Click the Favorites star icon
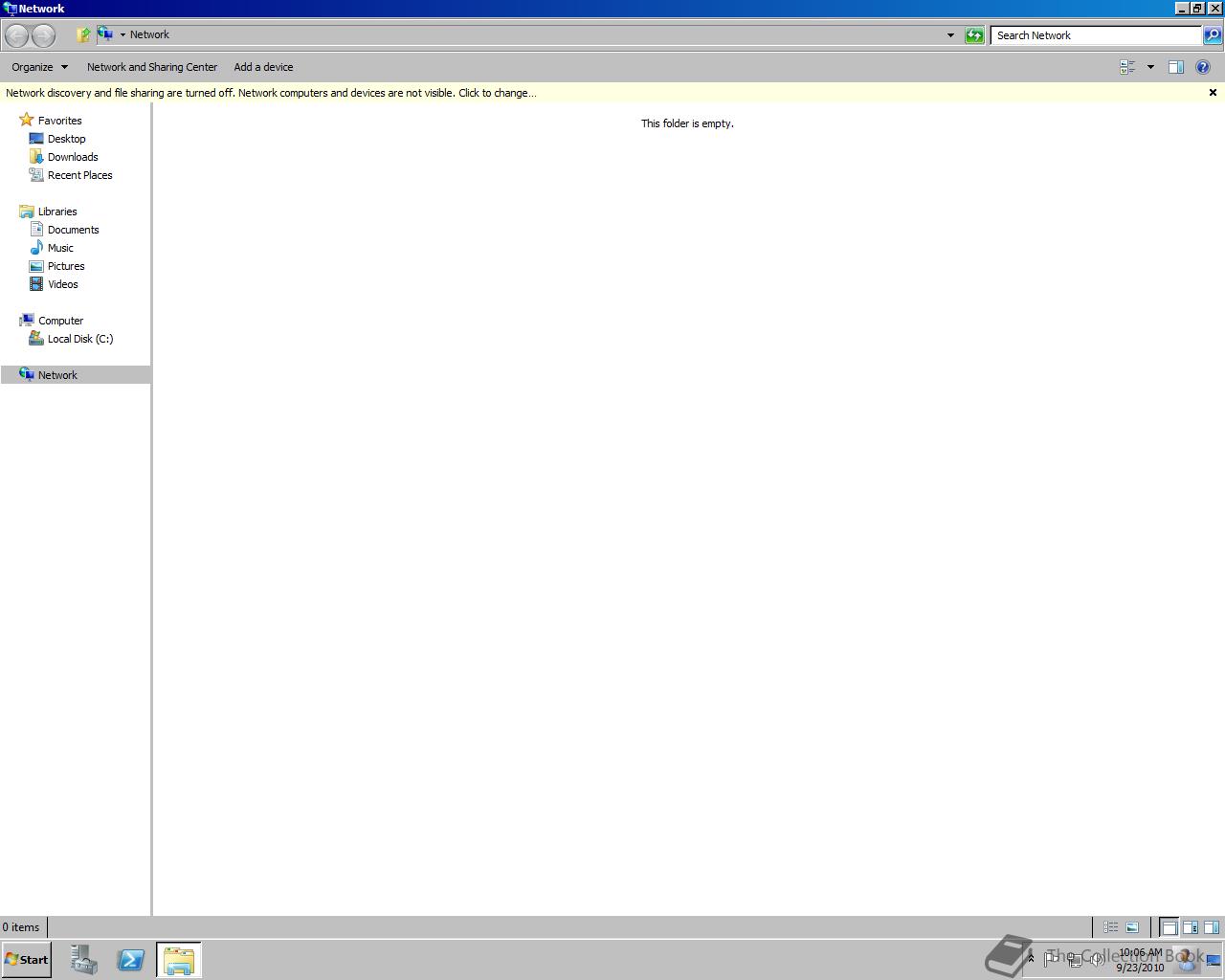The height and width of the screenshot is (980, 1225). coord(27,120)
